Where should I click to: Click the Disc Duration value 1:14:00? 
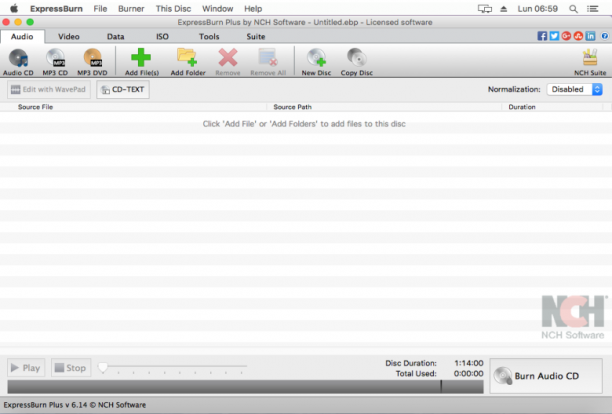[469, 363]
